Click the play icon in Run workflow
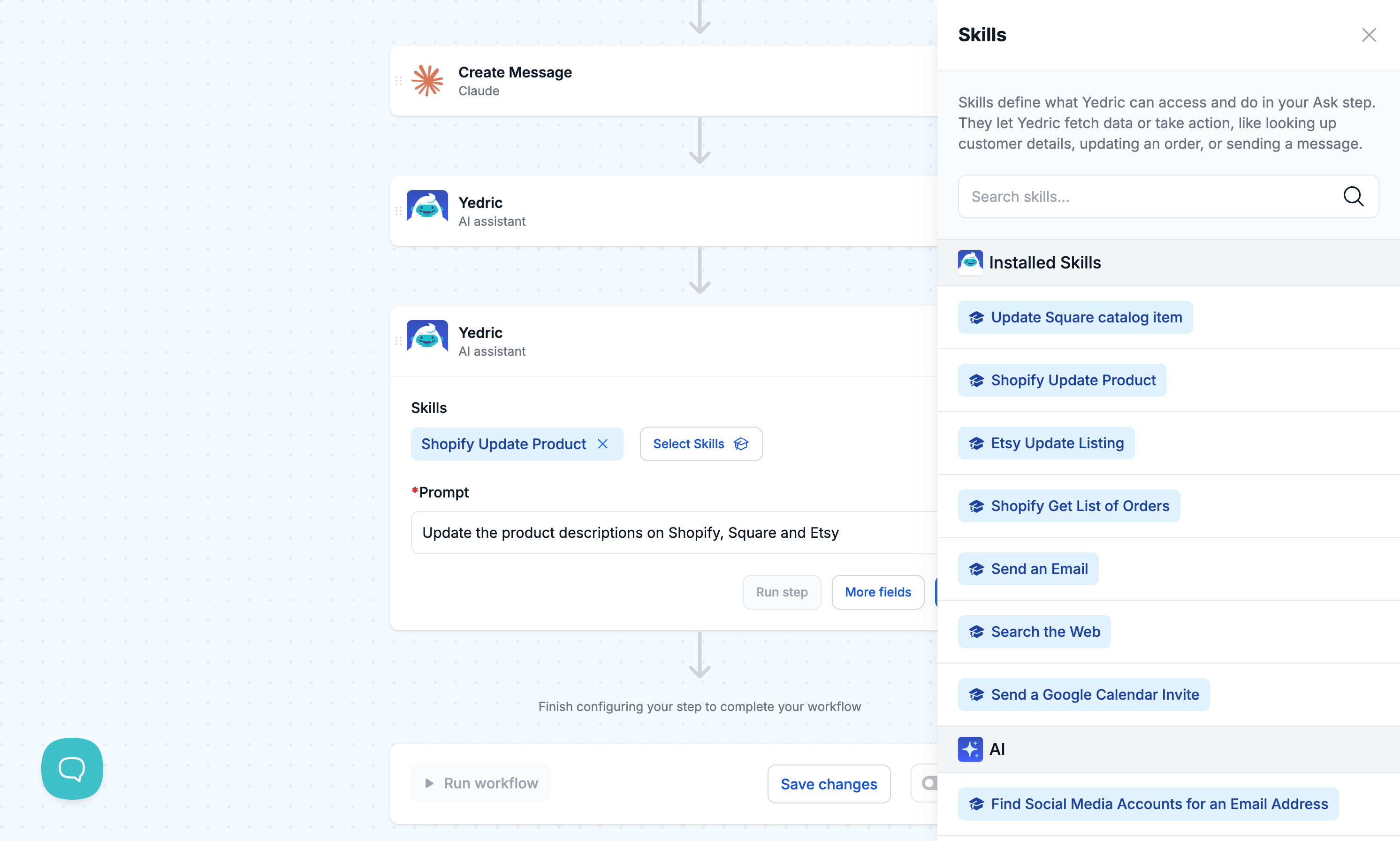 coord(429,783)
